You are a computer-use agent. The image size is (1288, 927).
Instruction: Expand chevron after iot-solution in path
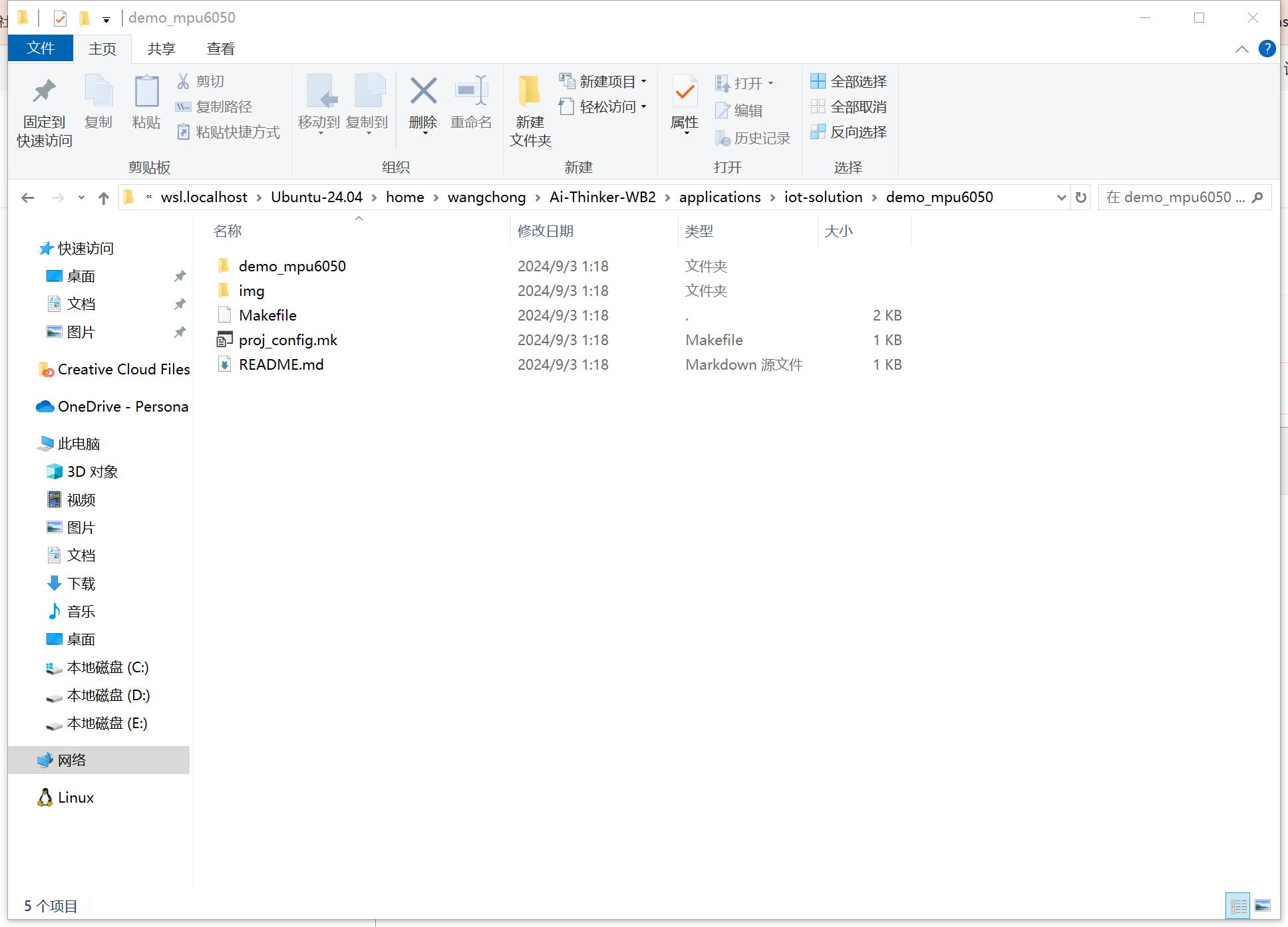(874, 198)
